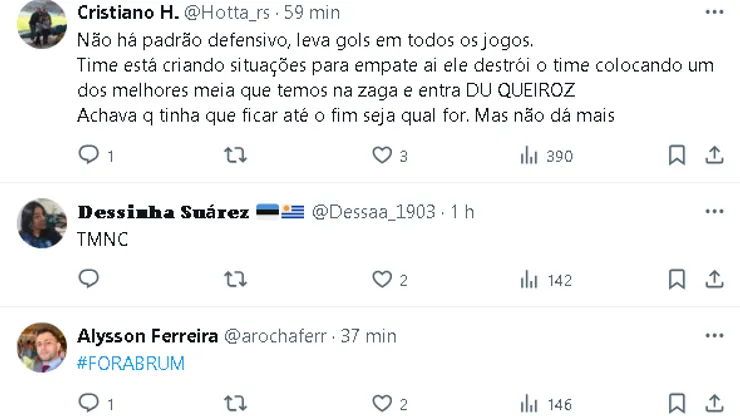Screen dimensions: 740x416
Task: Reply to Cristiano H.'s tweet
Action: pos(90,155)
